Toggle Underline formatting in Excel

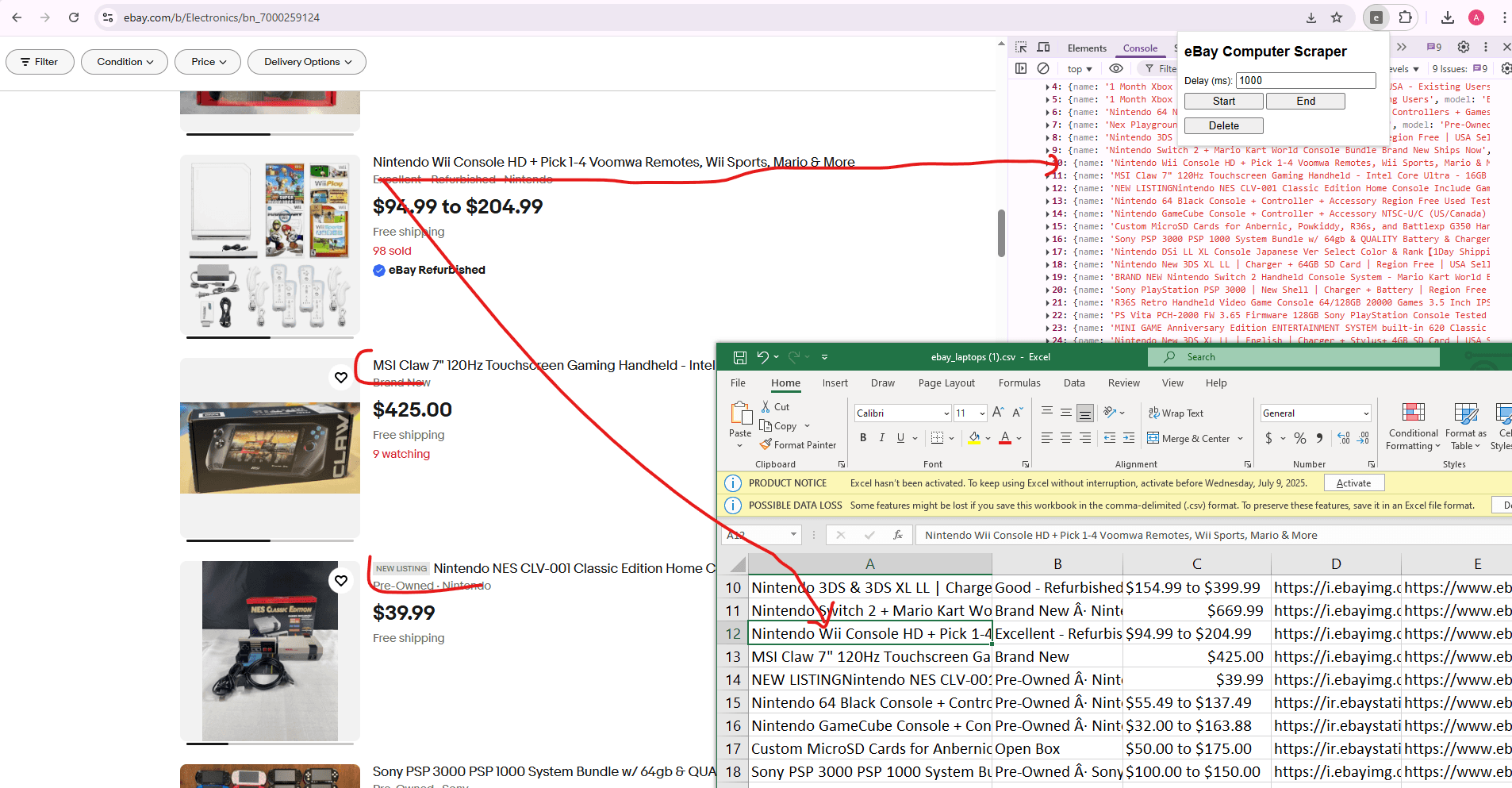[x=900, y=438]
